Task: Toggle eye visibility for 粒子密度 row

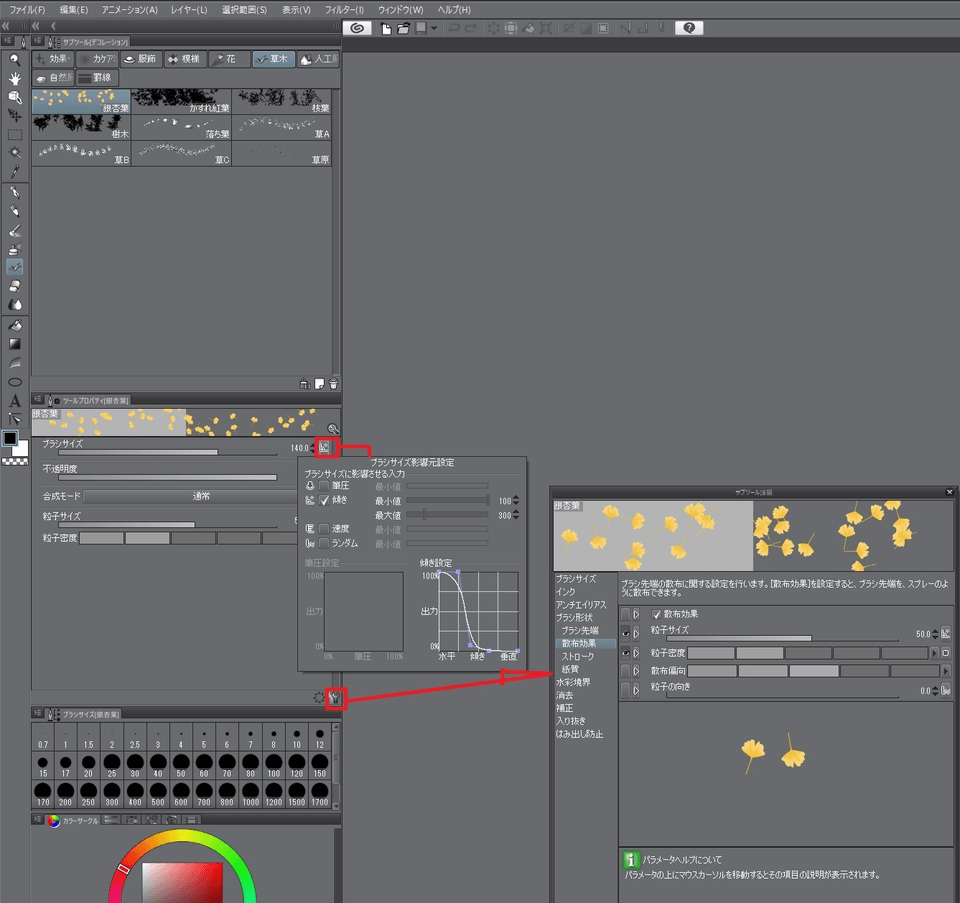Action: tap(625, 653)
